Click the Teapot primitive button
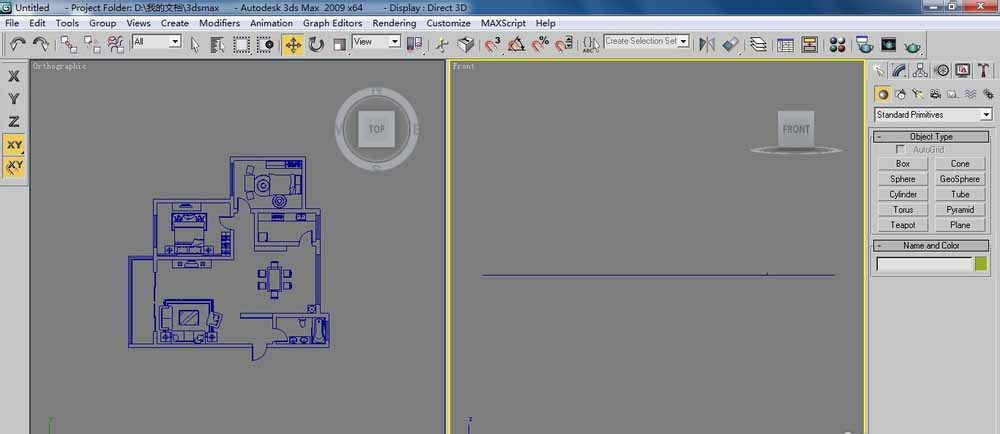The image size is (1000, 434). click(x=902, y=225)
